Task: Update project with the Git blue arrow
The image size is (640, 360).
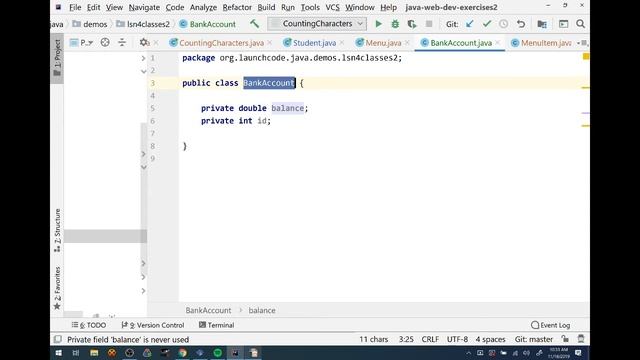Action: pyautogui.click(x=469, y=24)
